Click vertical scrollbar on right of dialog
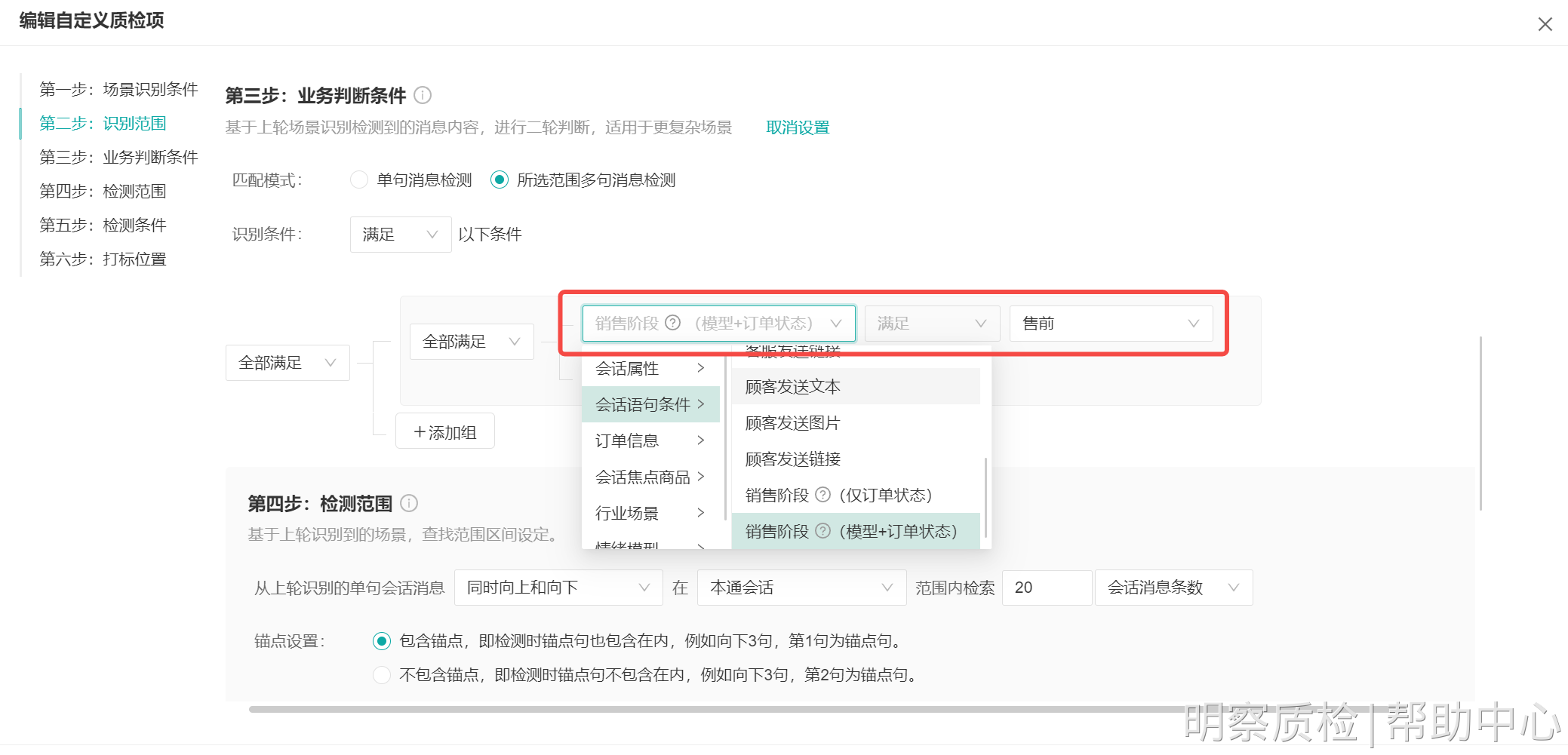Viewport: 1568px width, 755px height. click(1480, 422)
